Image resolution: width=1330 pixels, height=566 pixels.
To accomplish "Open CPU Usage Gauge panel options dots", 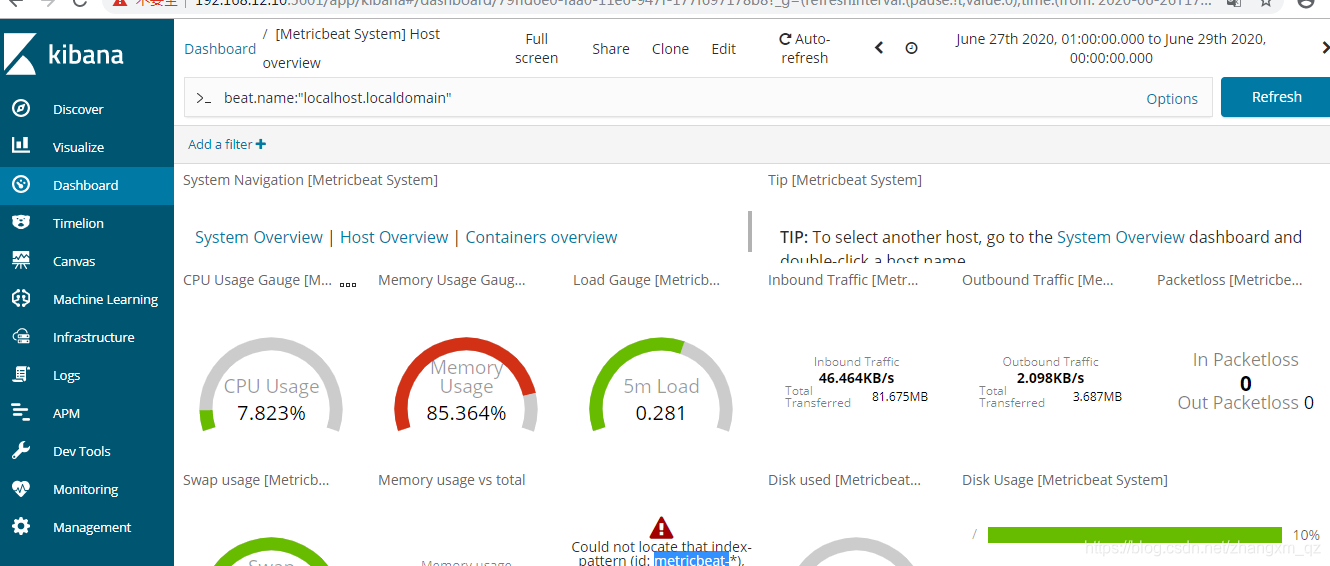I will (x=348, y=284).
